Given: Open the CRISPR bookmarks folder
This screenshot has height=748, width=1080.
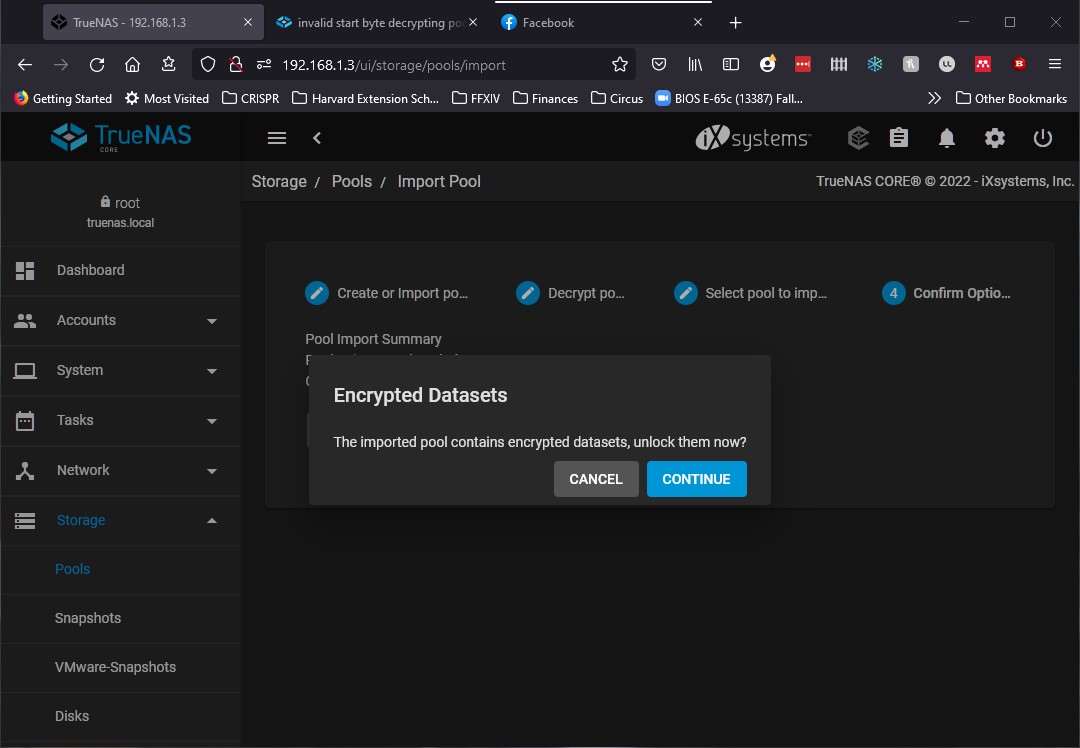Looking at the screenshot, I should pos(251,98).
